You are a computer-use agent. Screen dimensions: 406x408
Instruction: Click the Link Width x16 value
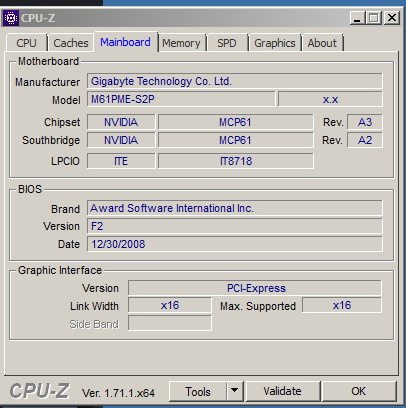[x=170, y=305]
